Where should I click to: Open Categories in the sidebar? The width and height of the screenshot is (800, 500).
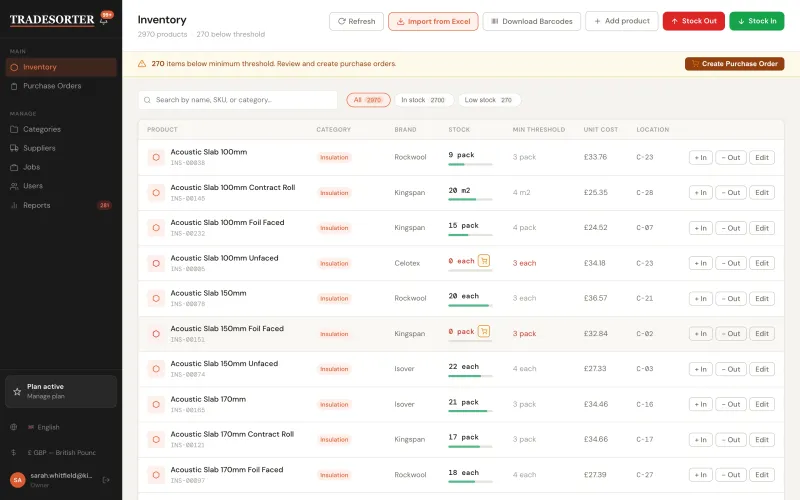61,129
